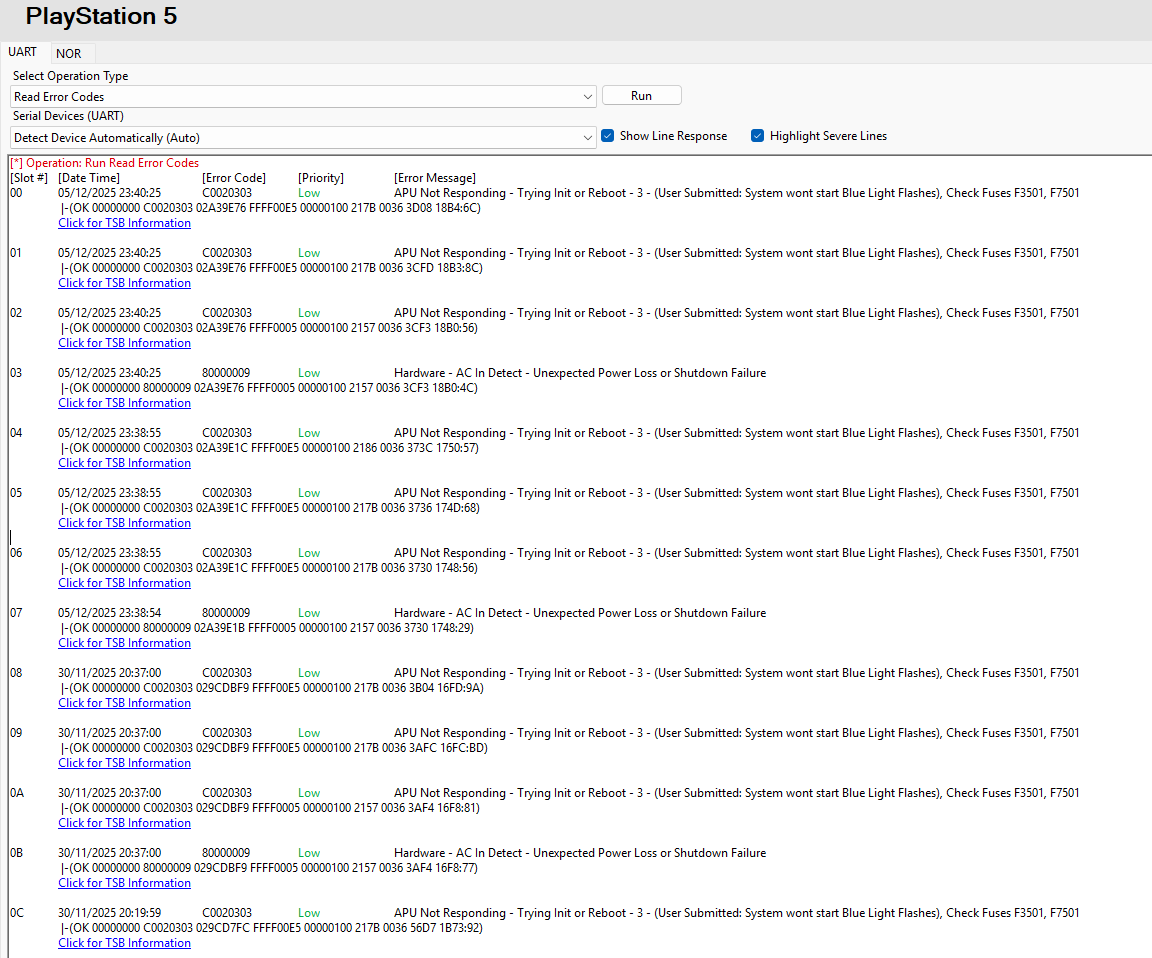Select the UART tab
This screenshot has height=958, width=1152.
point(23,52)
